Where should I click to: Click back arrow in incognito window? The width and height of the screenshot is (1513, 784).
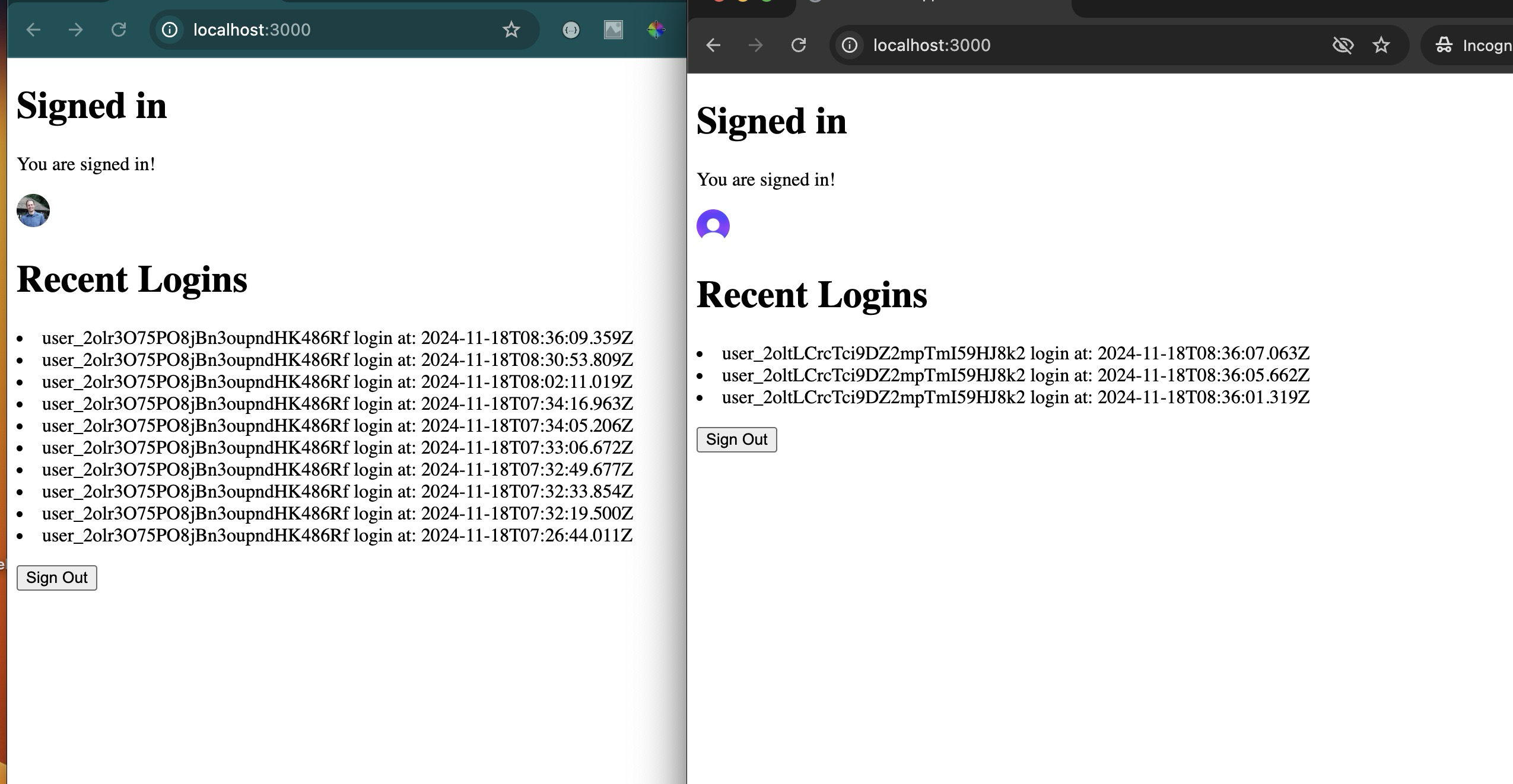(x=713, y=45)
